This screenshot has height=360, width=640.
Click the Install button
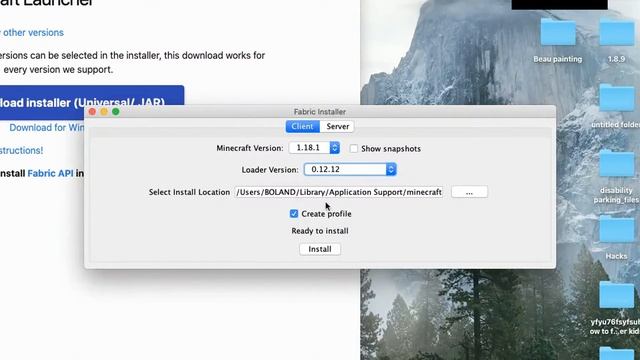[320, 249]
